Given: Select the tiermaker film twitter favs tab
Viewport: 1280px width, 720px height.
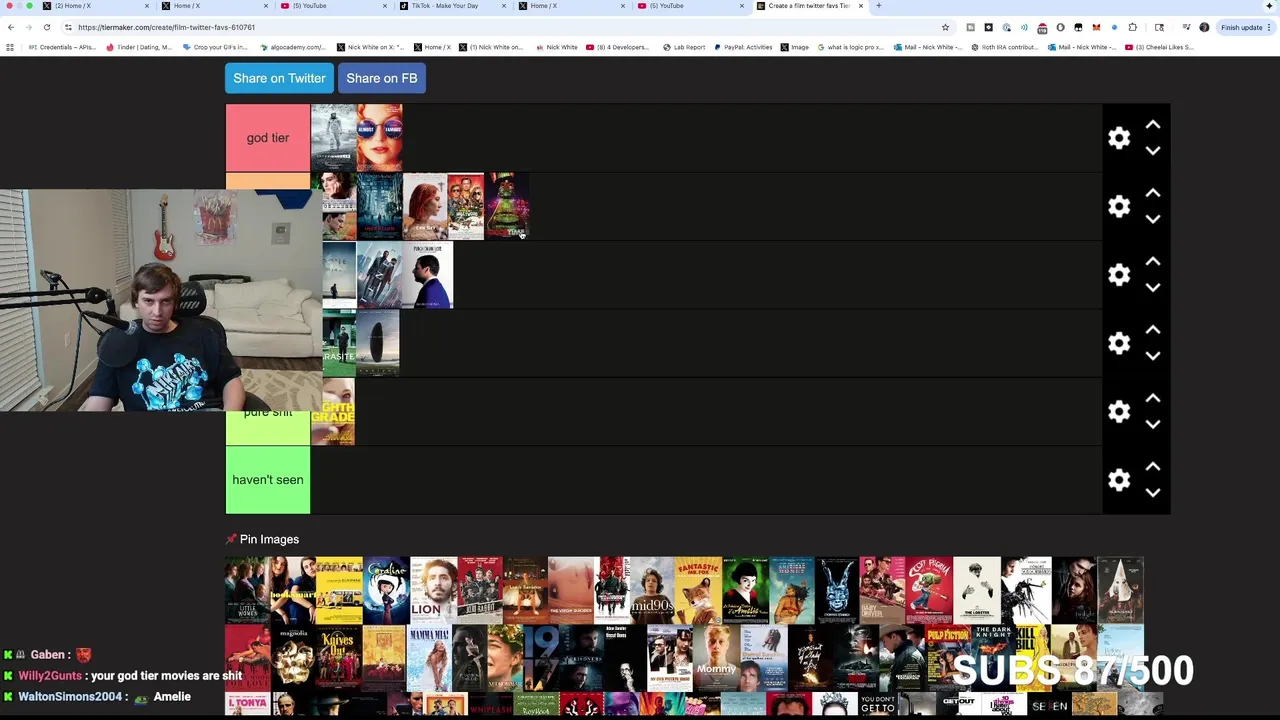Looking at the screenshot, I should pyautogui.click(x=808, y=6).
